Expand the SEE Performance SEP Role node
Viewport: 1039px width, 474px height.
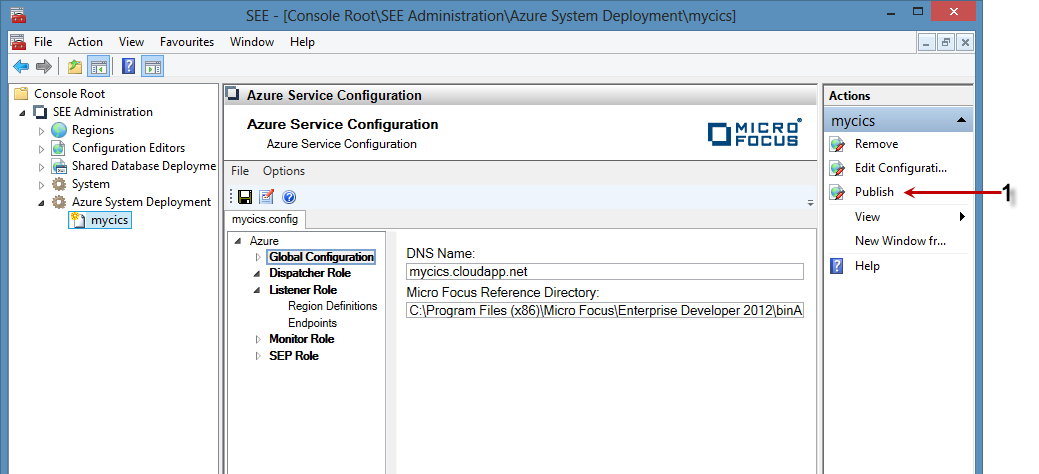pyautogui.click(x=258, y=356)
